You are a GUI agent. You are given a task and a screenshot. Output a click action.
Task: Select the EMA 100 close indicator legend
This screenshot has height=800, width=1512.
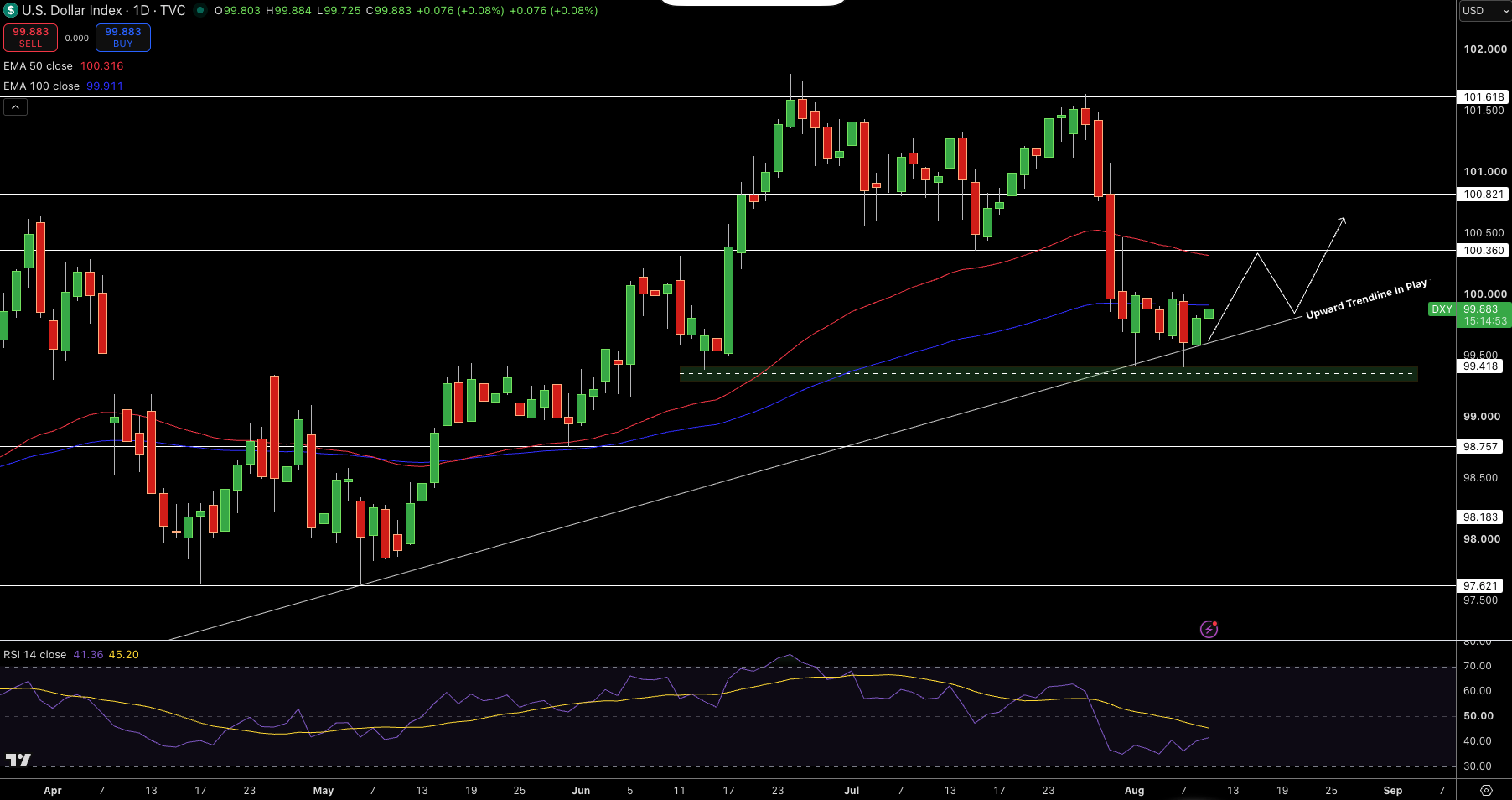click(41, 86)
